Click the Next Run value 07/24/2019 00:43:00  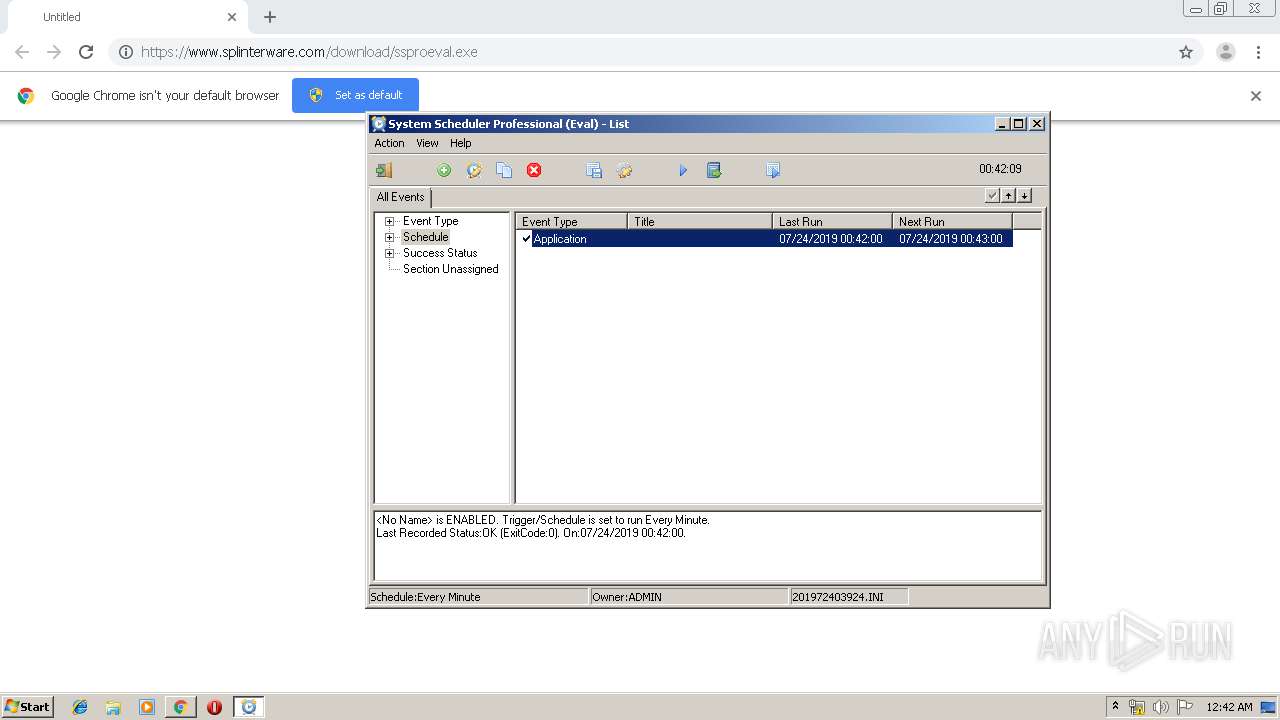pos(950,239)
